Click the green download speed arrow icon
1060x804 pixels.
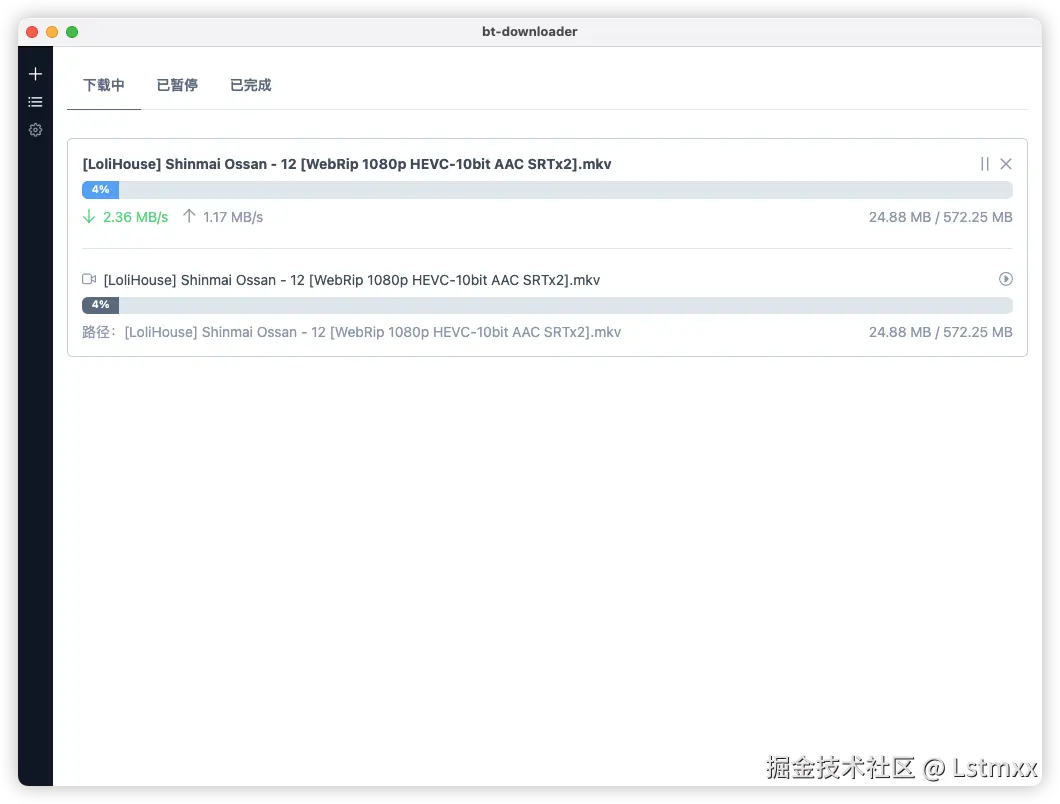(x=88, y=216)
